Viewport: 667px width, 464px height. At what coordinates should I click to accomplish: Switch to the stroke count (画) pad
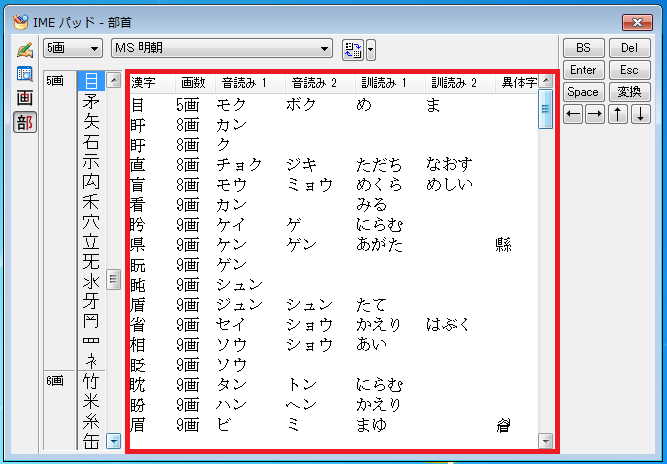[x=25, y=98]
